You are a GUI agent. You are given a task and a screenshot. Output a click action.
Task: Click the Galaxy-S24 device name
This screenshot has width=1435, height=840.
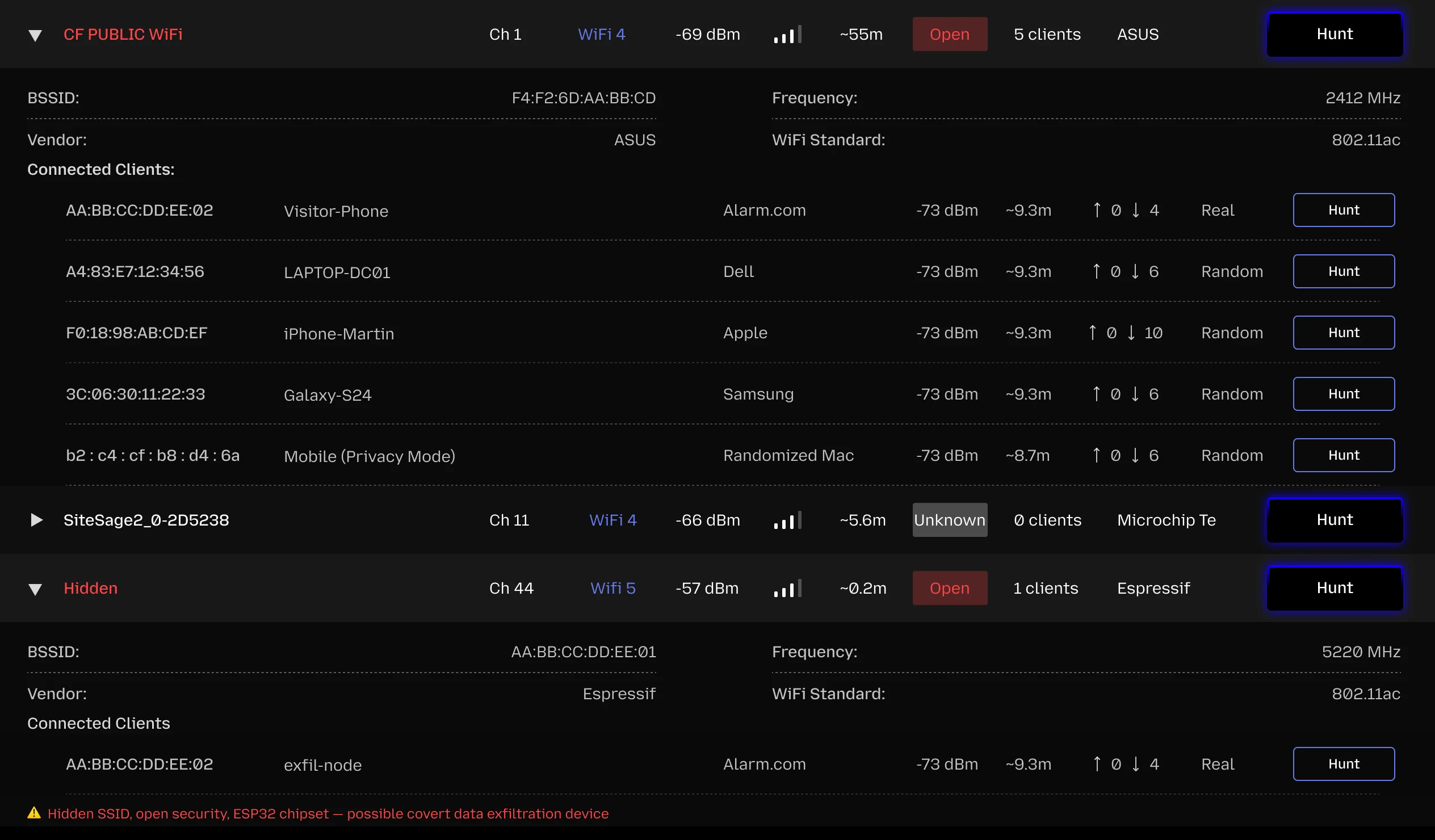[x=328, y=394]
